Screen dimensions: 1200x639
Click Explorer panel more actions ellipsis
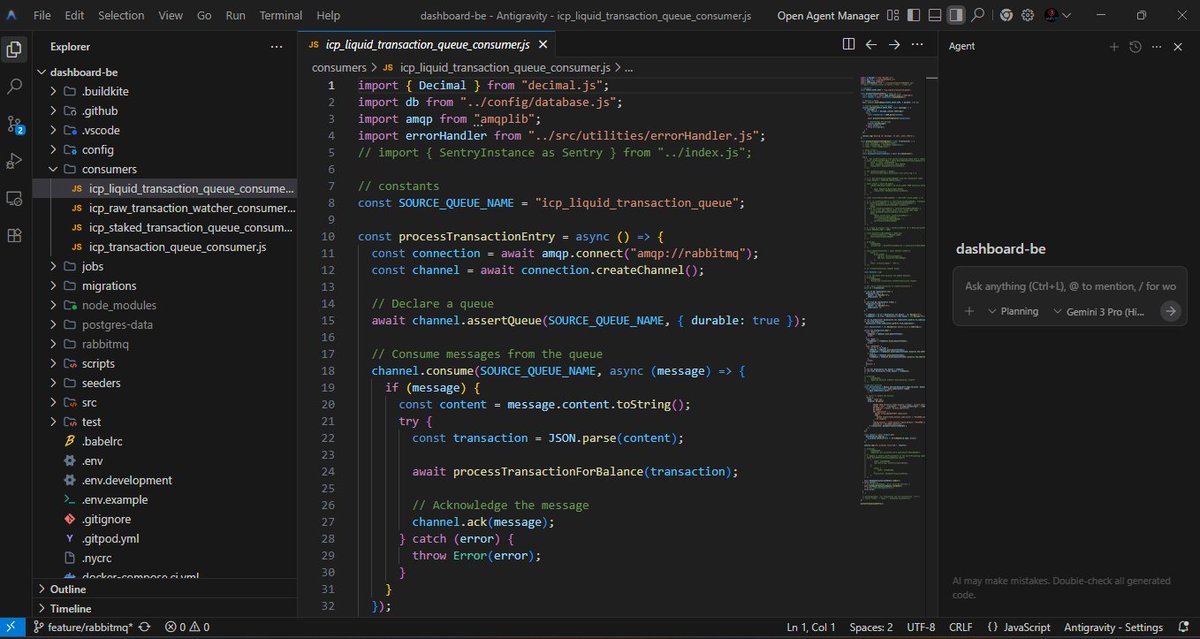[x=276, y=46]
